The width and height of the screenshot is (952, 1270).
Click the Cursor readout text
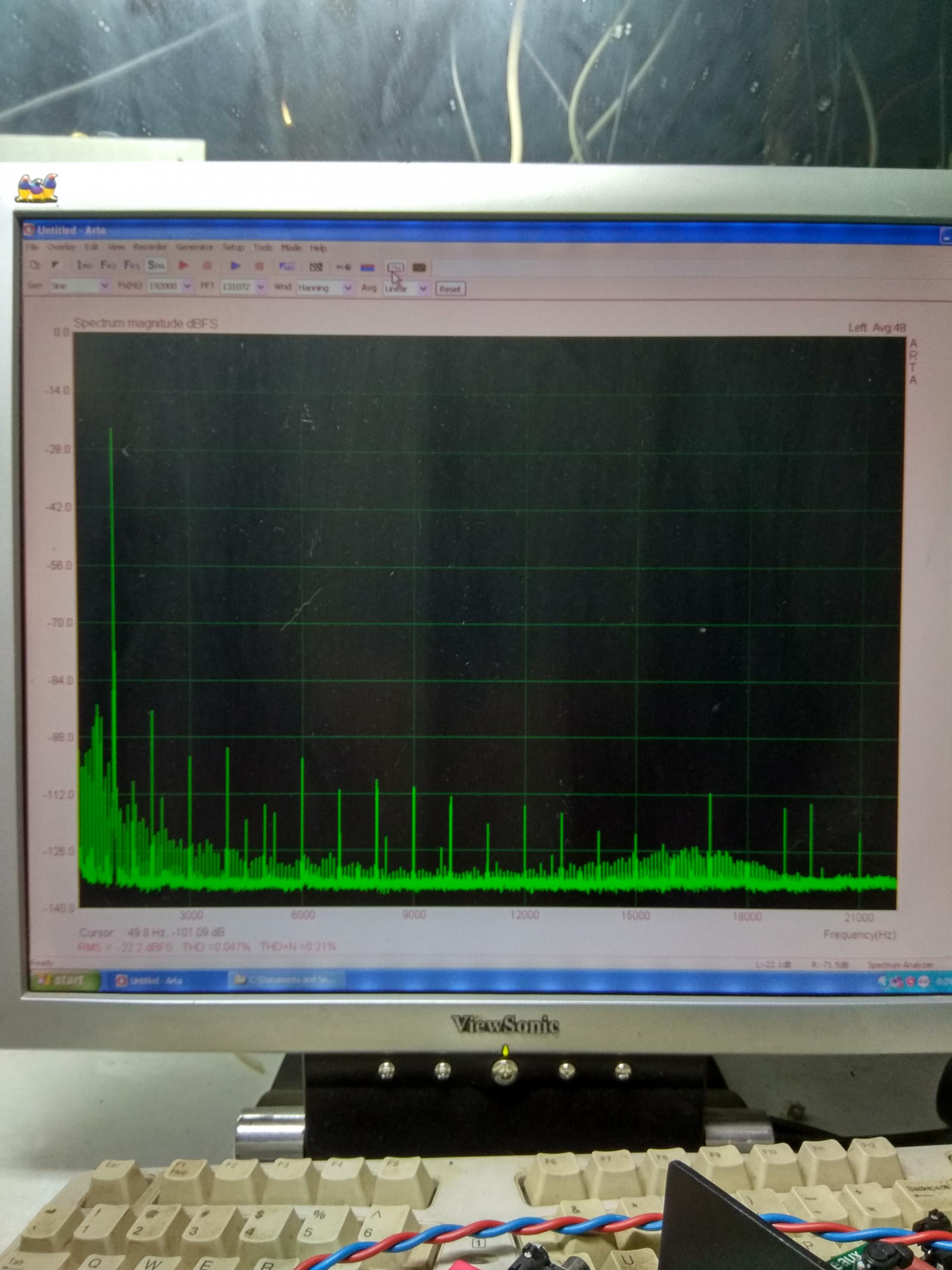[x=152, y=932]
